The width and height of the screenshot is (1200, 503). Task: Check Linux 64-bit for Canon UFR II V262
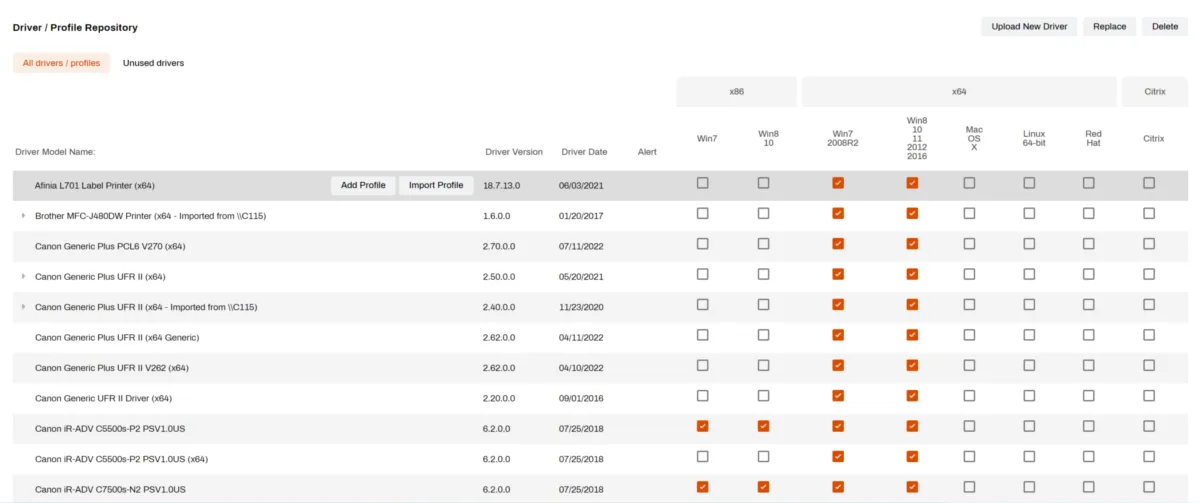click(x=1029, y=365)
